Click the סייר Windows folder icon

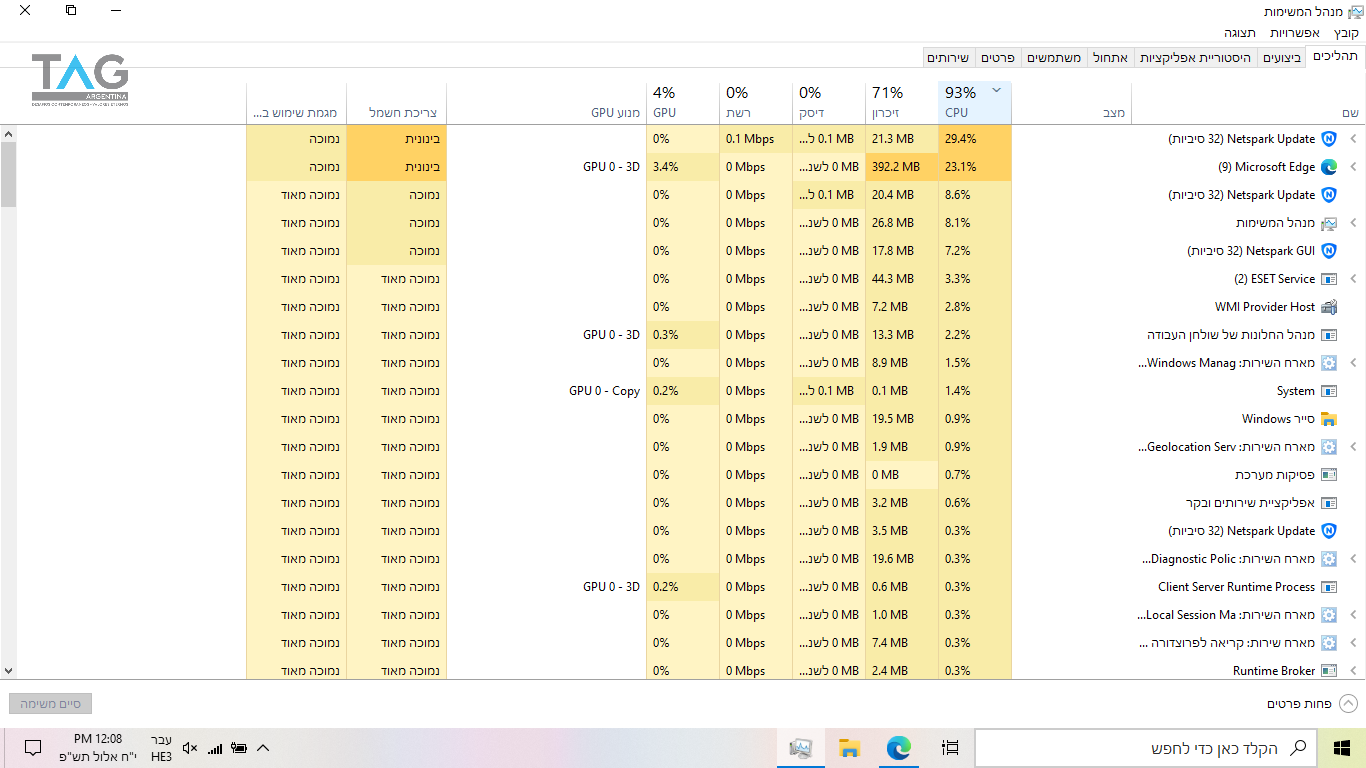pos(1329,419)
